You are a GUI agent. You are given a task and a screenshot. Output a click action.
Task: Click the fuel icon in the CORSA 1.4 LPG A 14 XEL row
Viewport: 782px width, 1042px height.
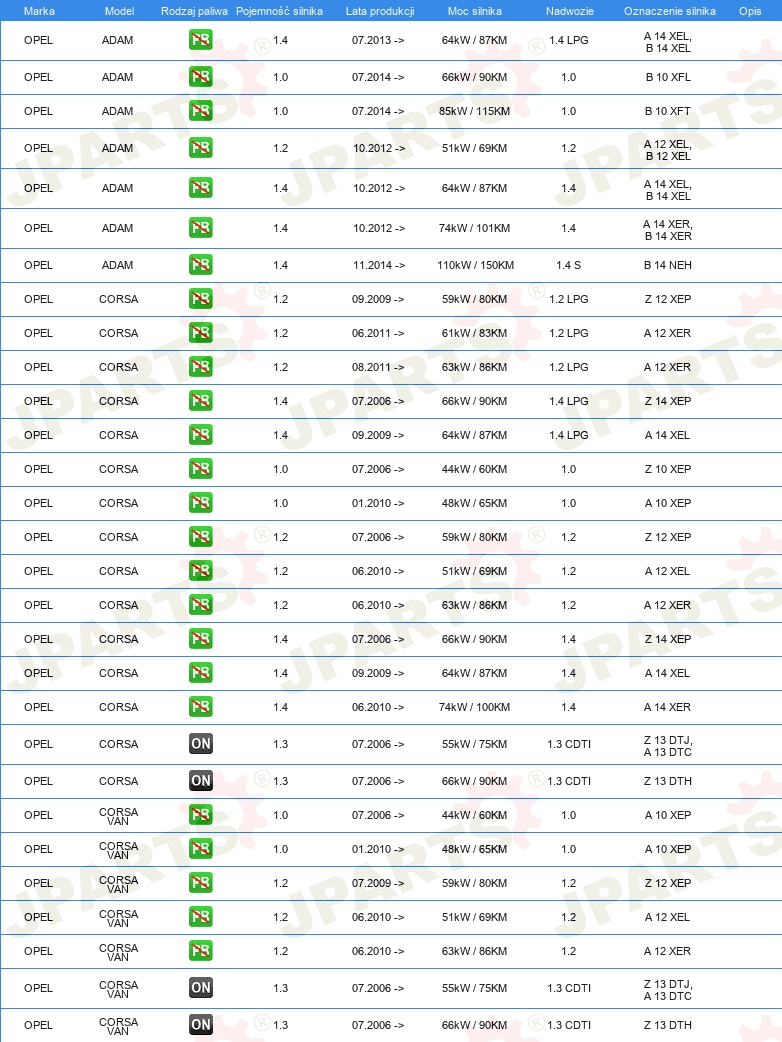[201, 435]
